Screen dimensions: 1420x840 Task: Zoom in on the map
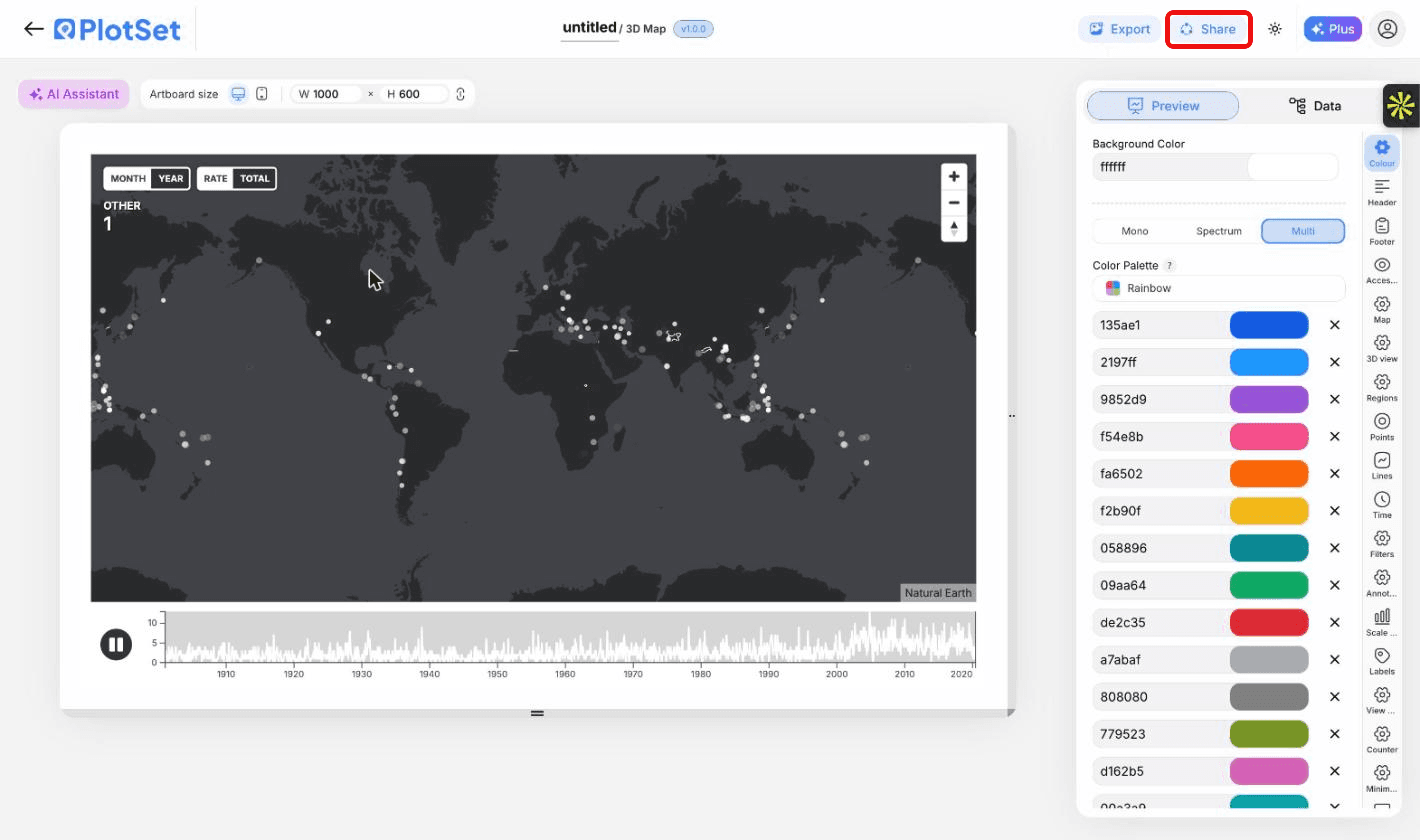(954, 176)
